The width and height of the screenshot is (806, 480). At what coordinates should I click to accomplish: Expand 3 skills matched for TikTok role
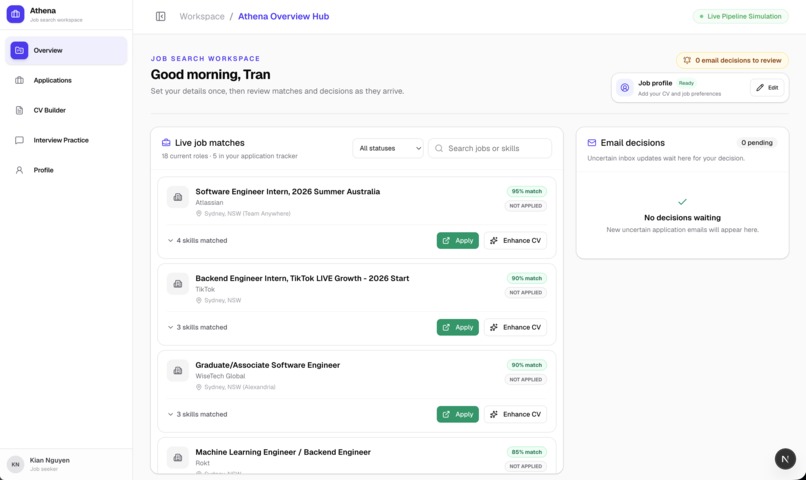coord(197,327)
